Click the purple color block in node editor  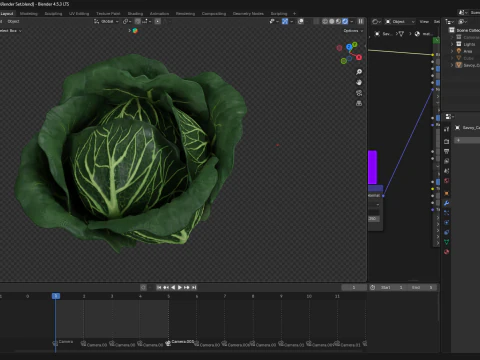point(372,167)
